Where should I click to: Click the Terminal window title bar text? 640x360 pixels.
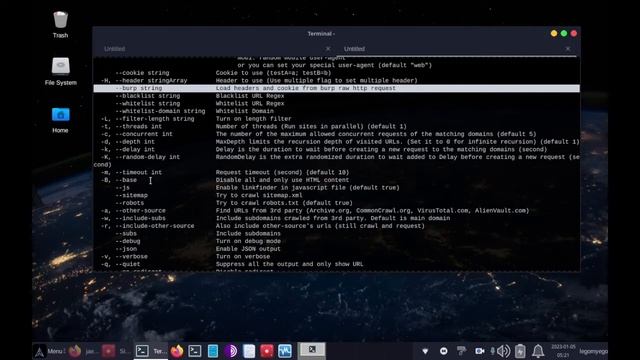pos(321,34)
